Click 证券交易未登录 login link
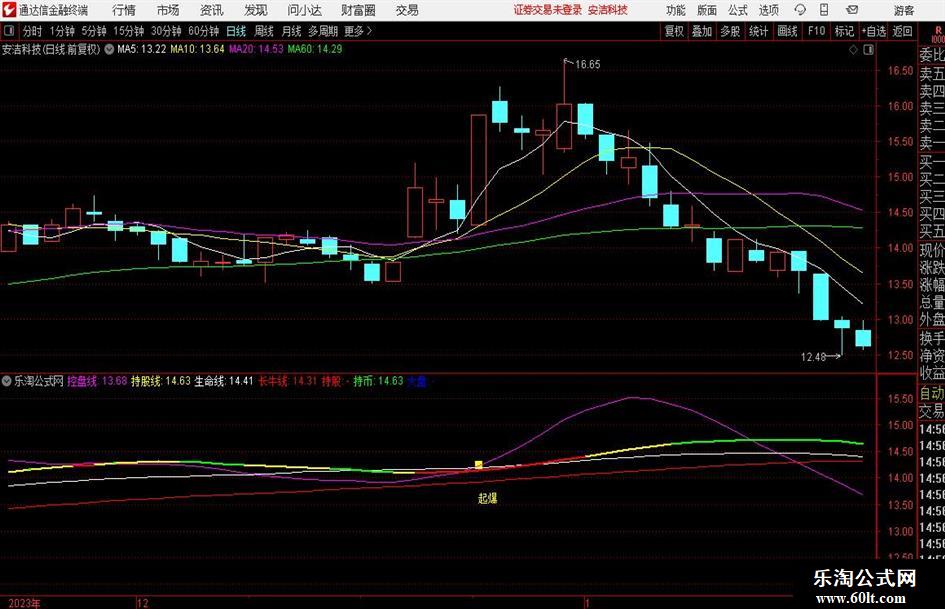The width and height of the screenshot is (945, 609). click(x=548, y=10)
